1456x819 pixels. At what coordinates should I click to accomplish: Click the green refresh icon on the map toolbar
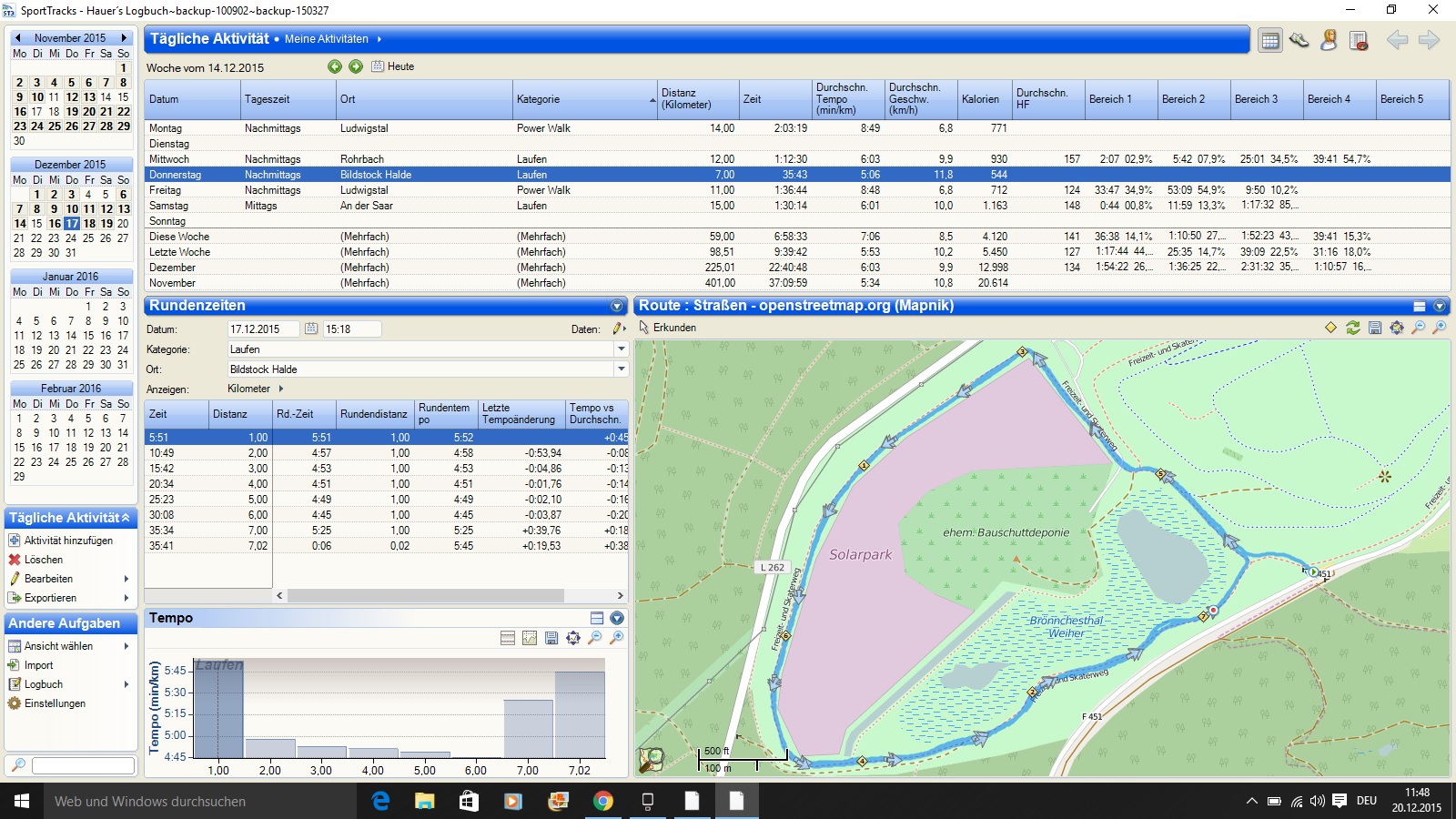click(x=1353, y=328)
